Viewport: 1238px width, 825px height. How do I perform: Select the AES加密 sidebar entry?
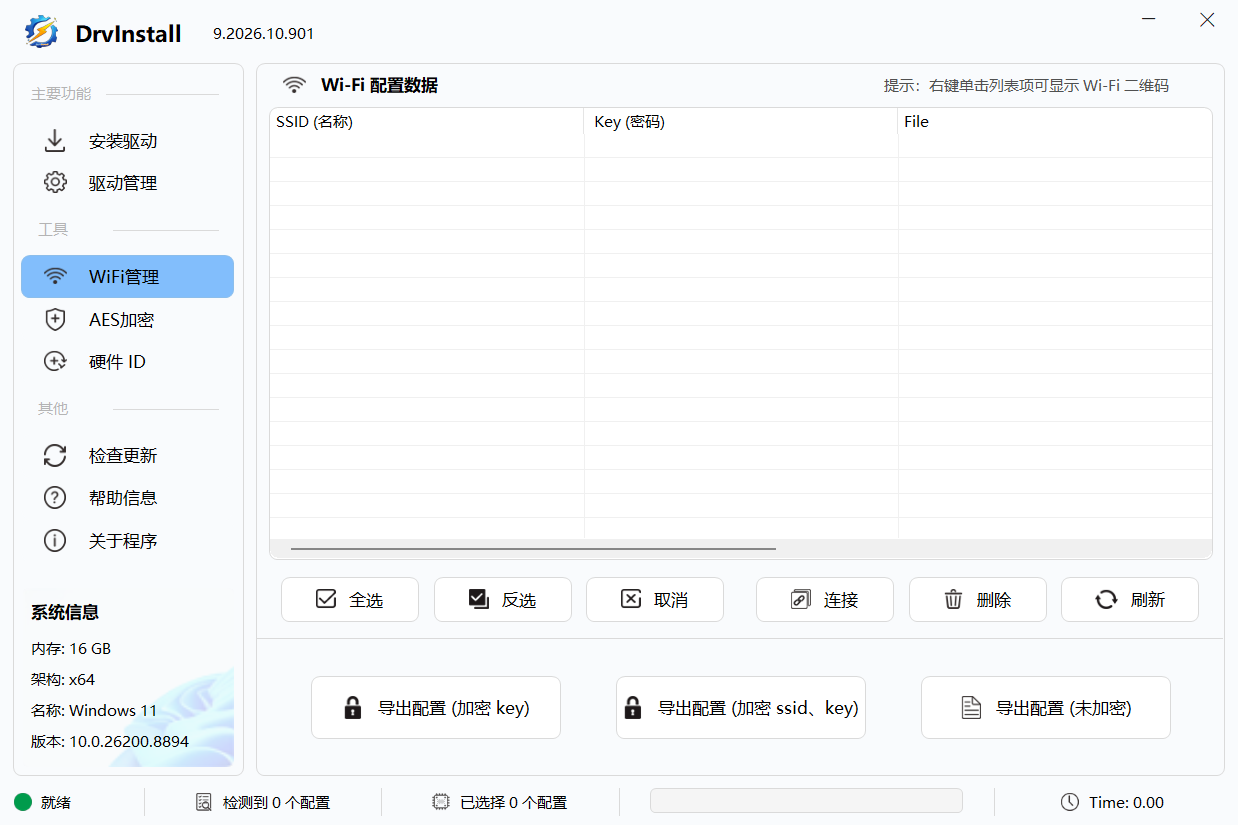tap(127, 320)
